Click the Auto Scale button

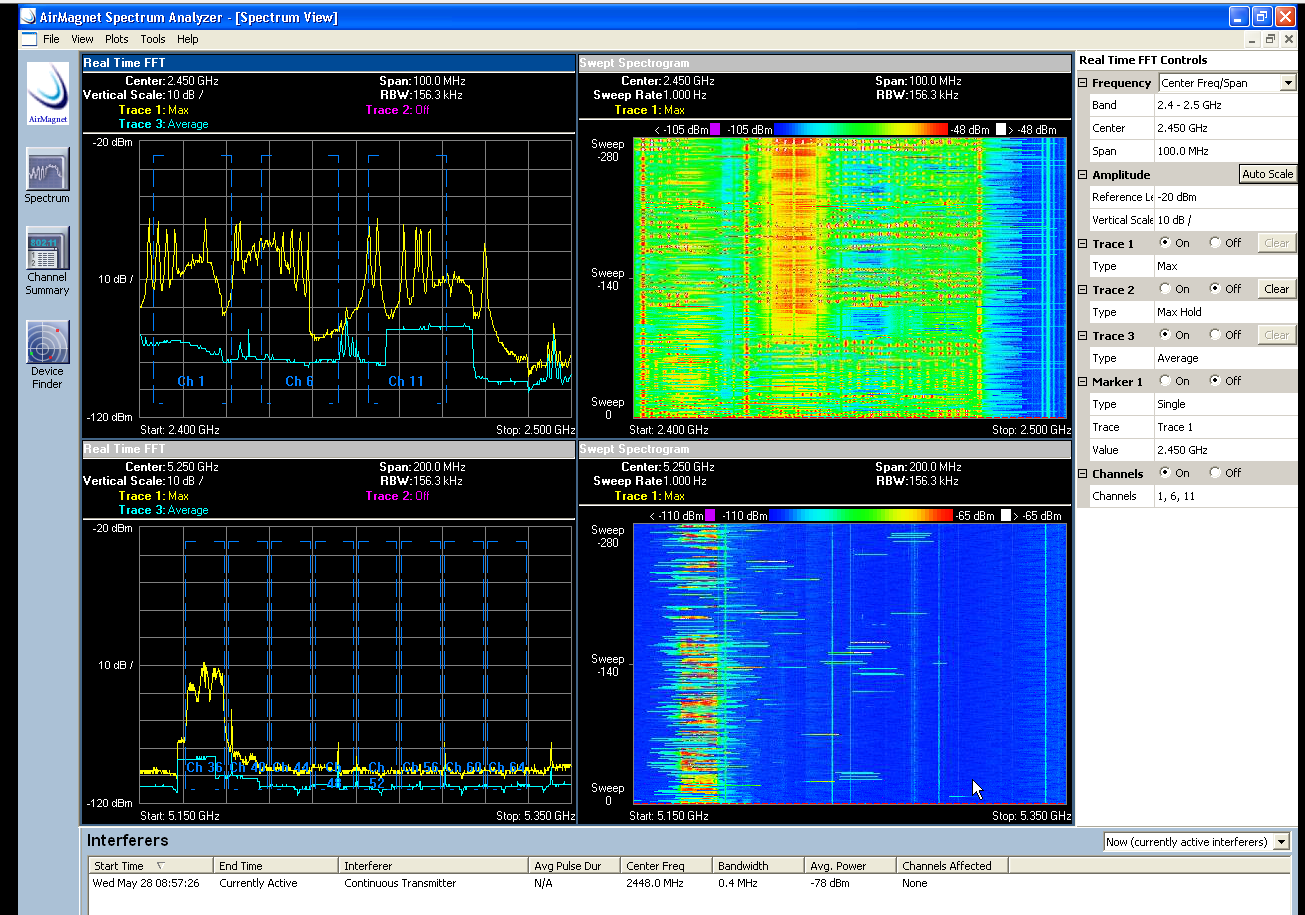point(1267,174)
